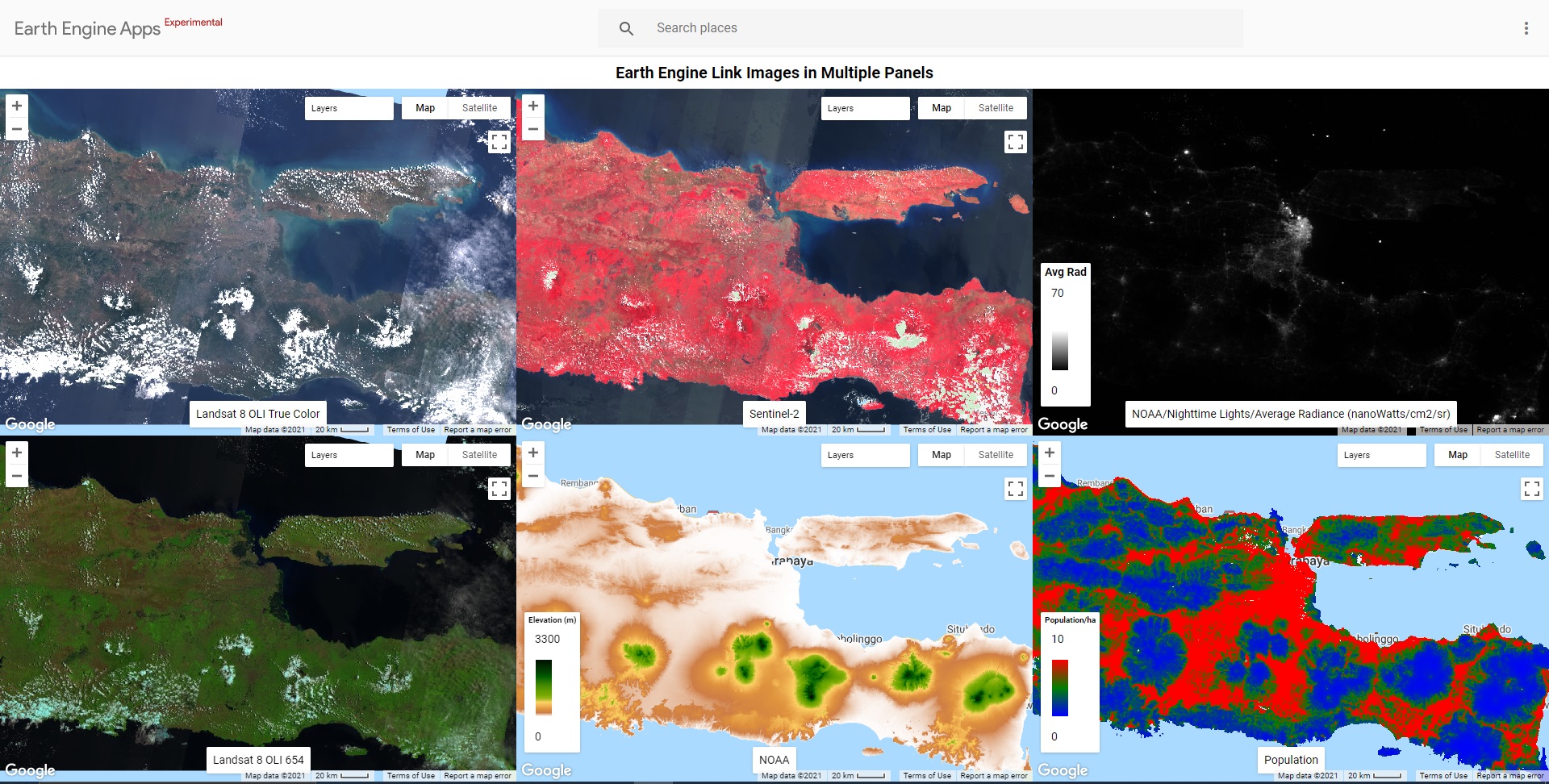This screenshot has width=1549, height=784.
Task: Zoom in on Sentinel-2 panel
Action: 533,106
